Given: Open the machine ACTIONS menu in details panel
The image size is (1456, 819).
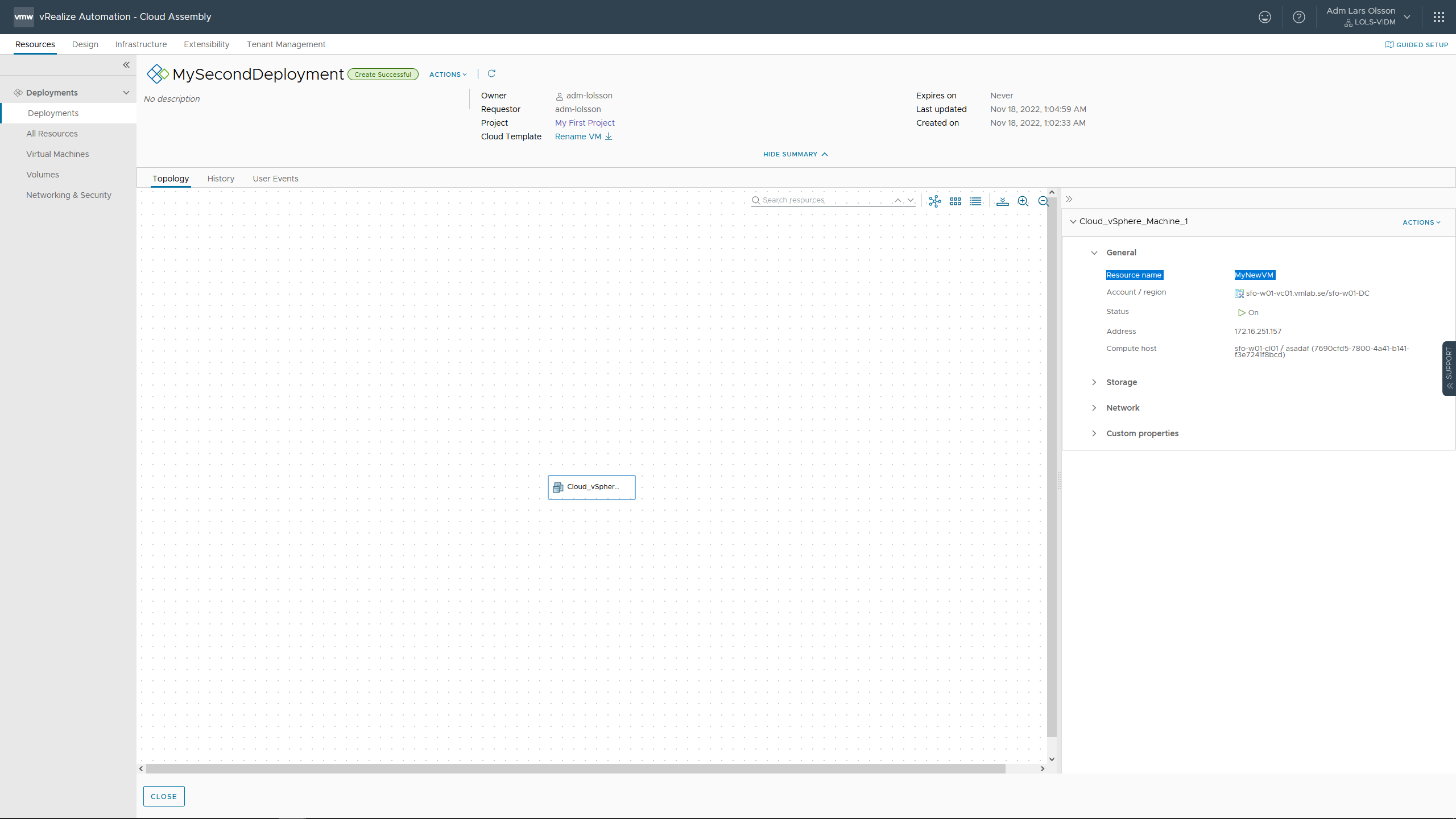Looking at the screenshot, I should tap(1421, 222).
